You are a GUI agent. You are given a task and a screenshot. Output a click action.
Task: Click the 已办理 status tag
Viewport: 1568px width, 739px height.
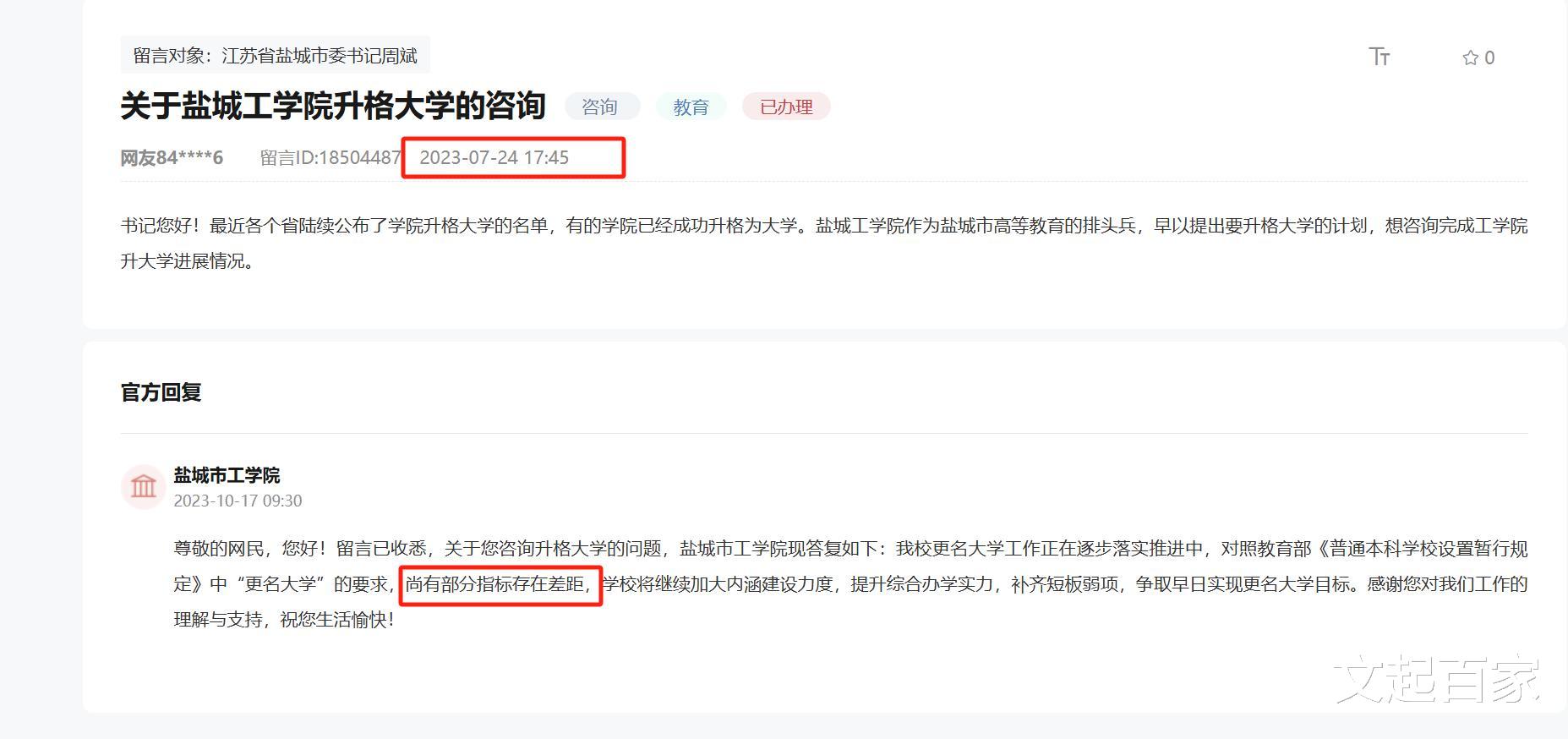coord(786,107)
